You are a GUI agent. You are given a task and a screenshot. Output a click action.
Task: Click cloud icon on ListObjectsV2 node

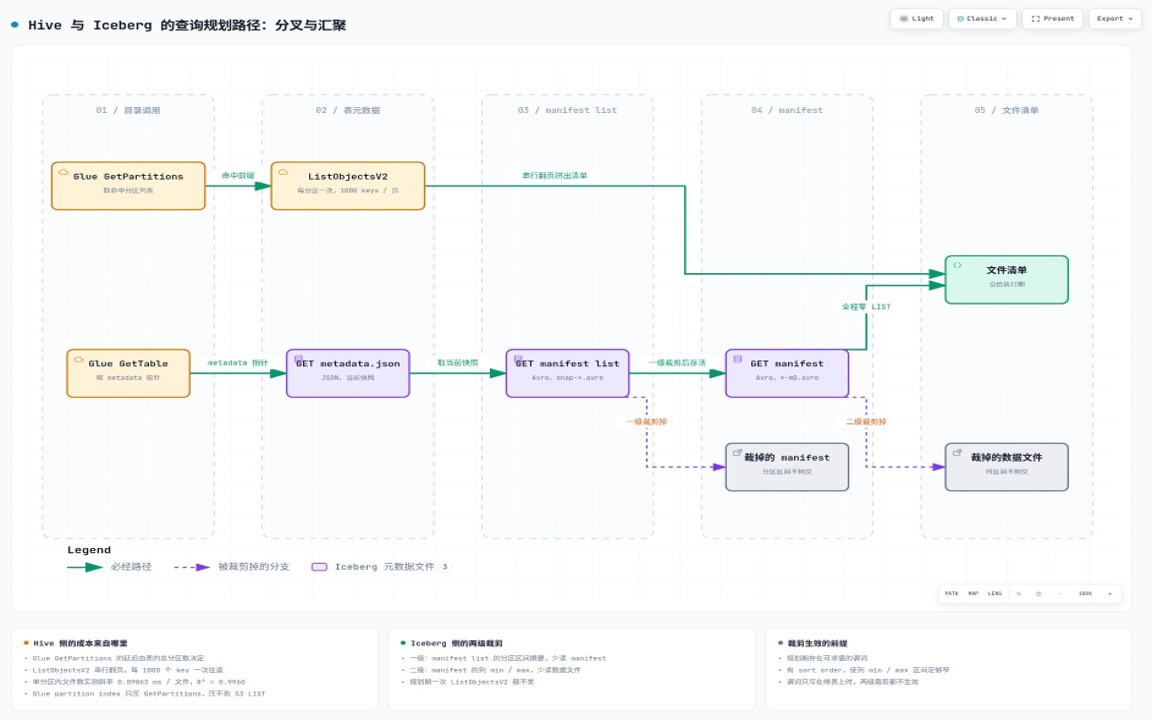pyautogui.click(x=283, y=173)
